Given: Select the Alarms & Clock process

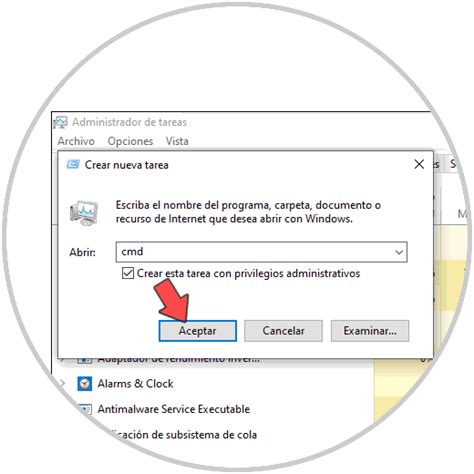Looking at the screenshot, I should point(135,384).
